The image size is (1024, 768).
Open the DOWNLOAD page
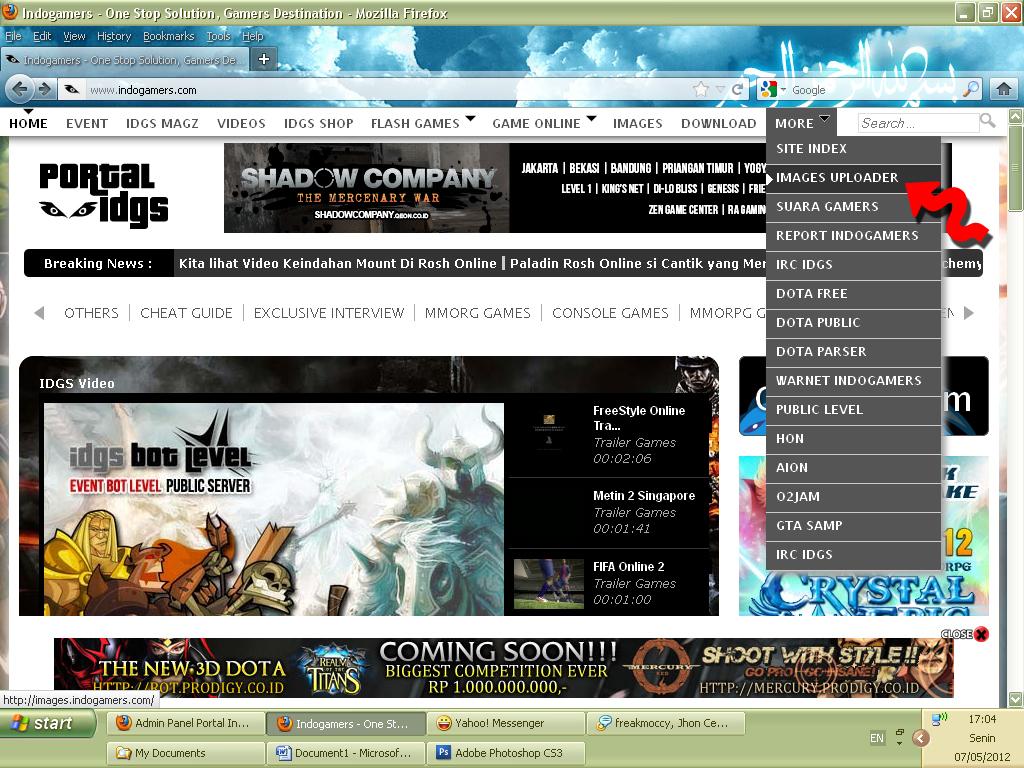(x=718, y=123)
